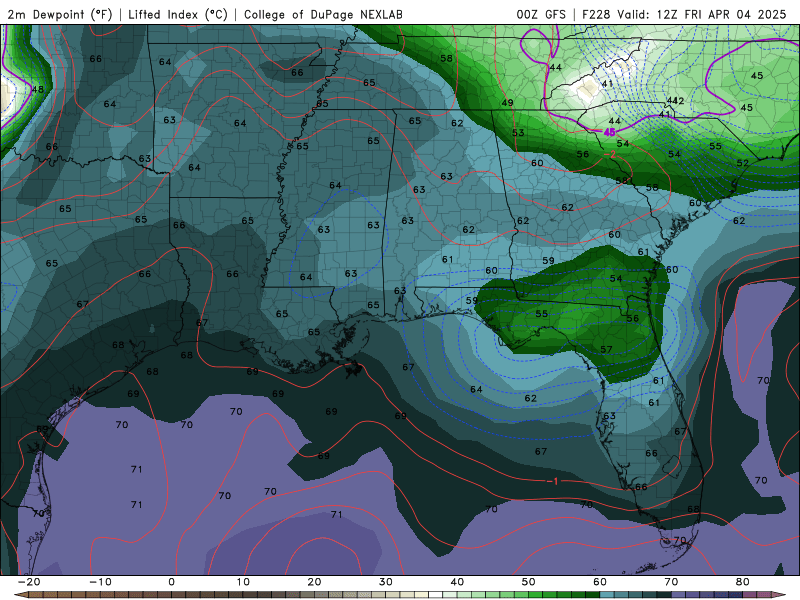Click the "-20" colorbar label

click(29, 582)
